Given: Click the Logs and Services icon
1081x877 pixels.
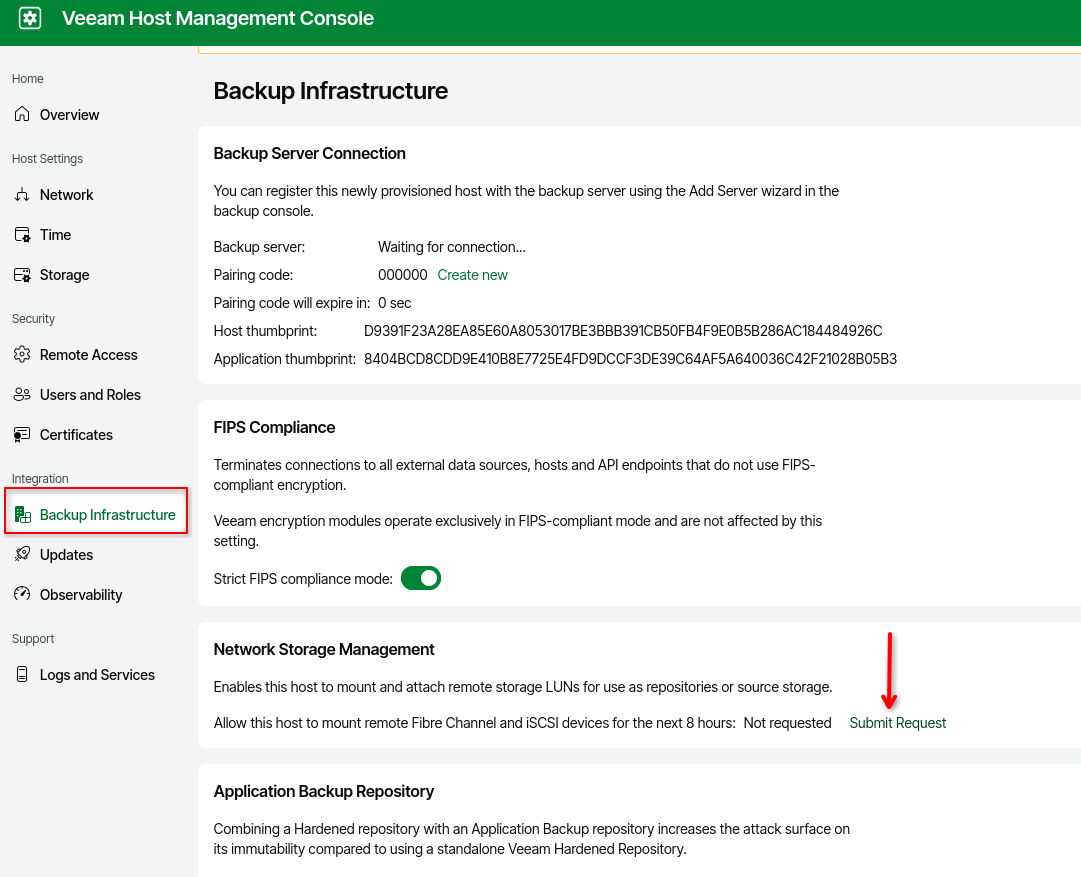Looking at the screenshot, I should (x=22, y=674).
